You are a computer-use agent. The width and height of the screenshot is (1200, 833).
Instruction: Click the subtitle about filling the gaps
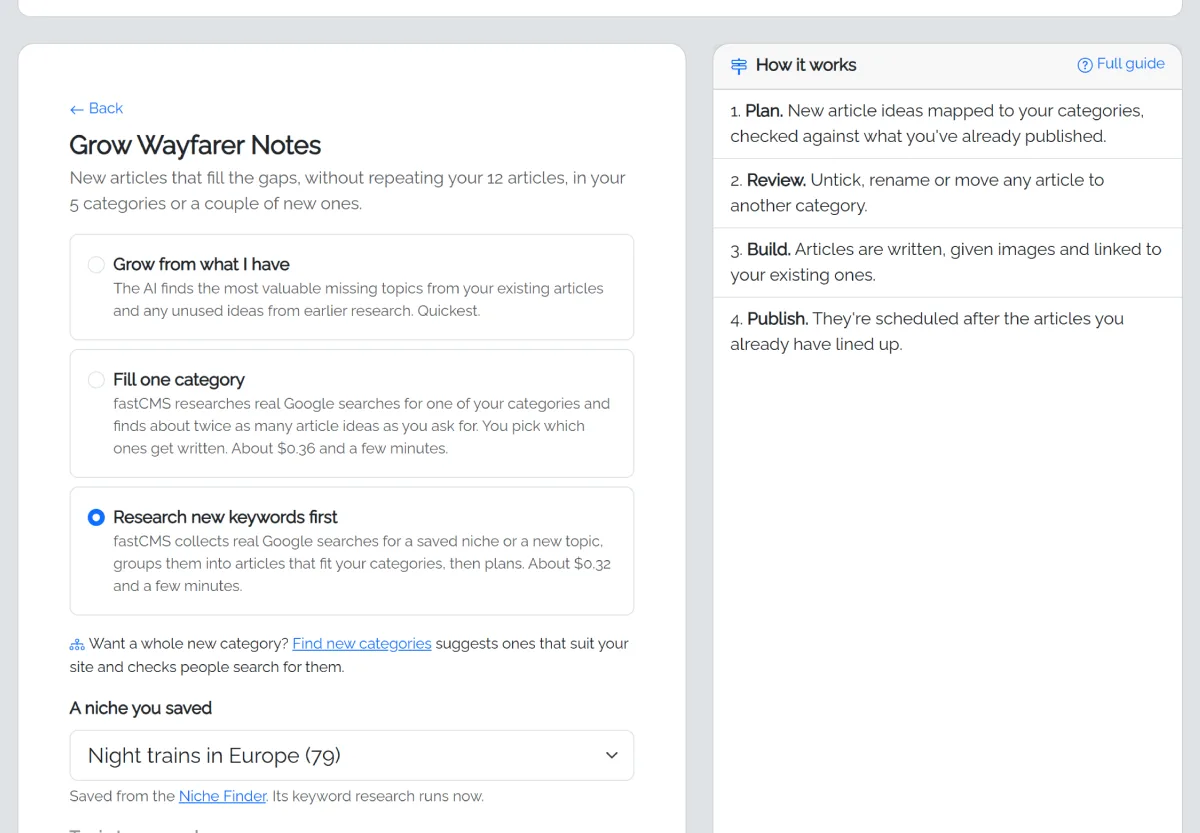click(x=347, y=190)
